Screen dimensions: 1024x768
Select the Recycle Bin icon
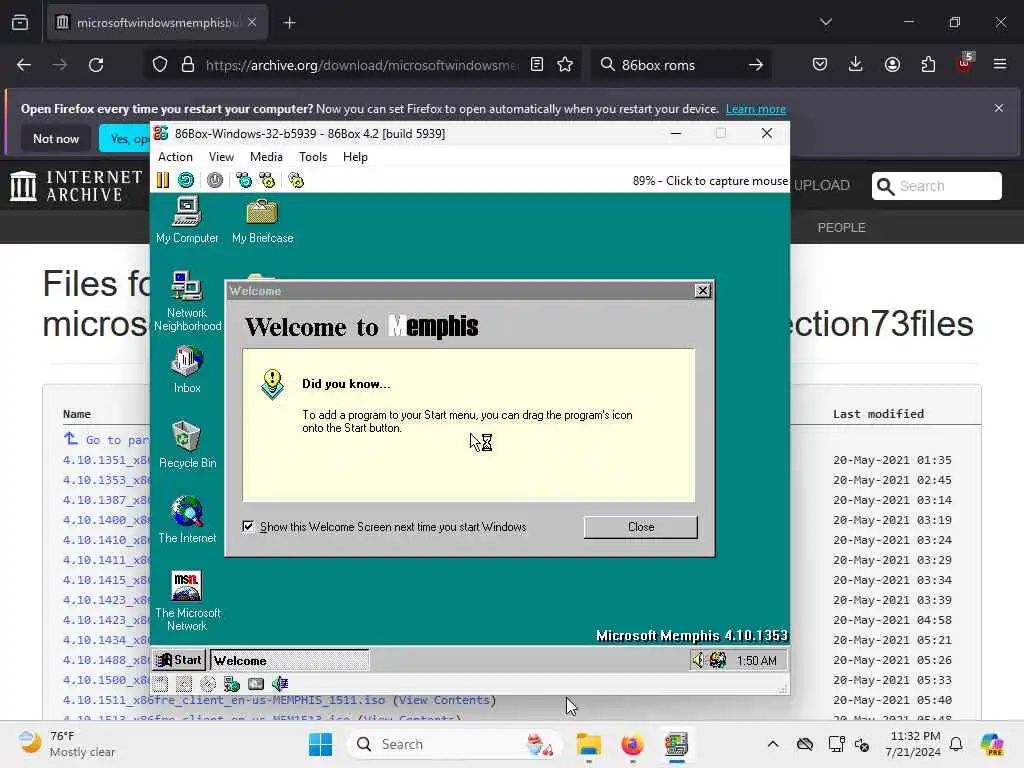tap(187, 445)
